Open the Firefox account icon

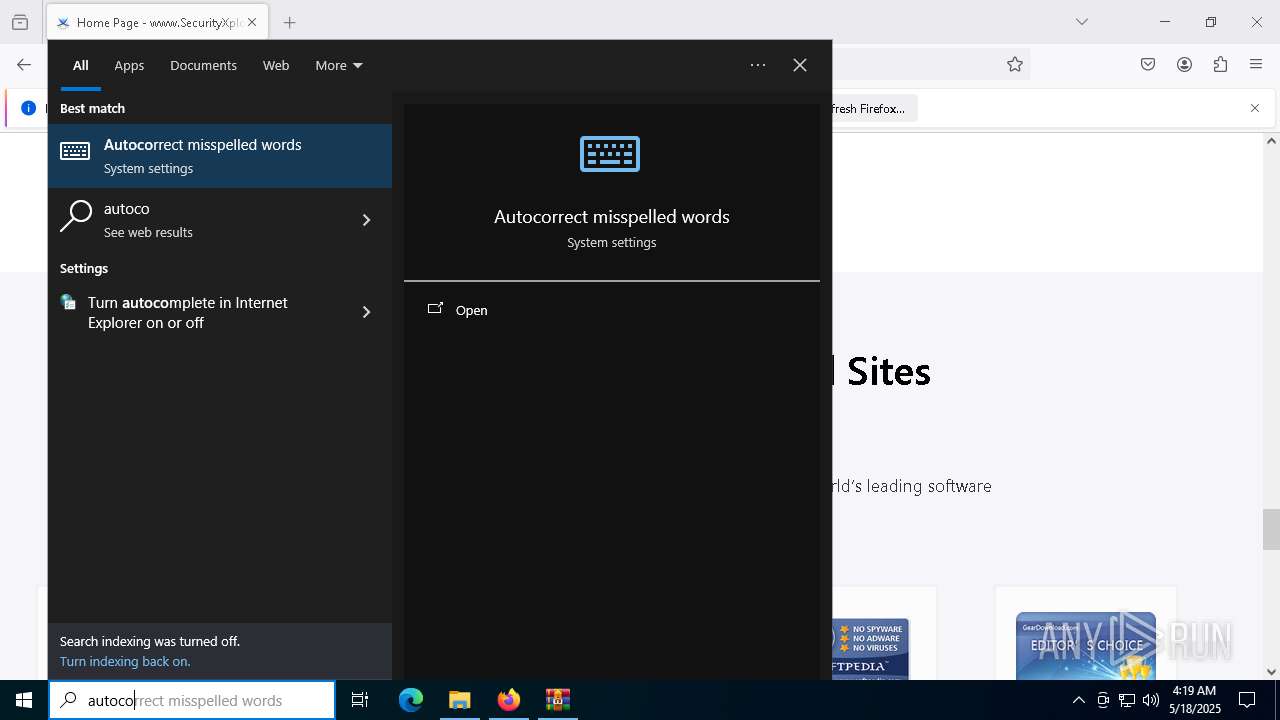(x=1184, y=64)
